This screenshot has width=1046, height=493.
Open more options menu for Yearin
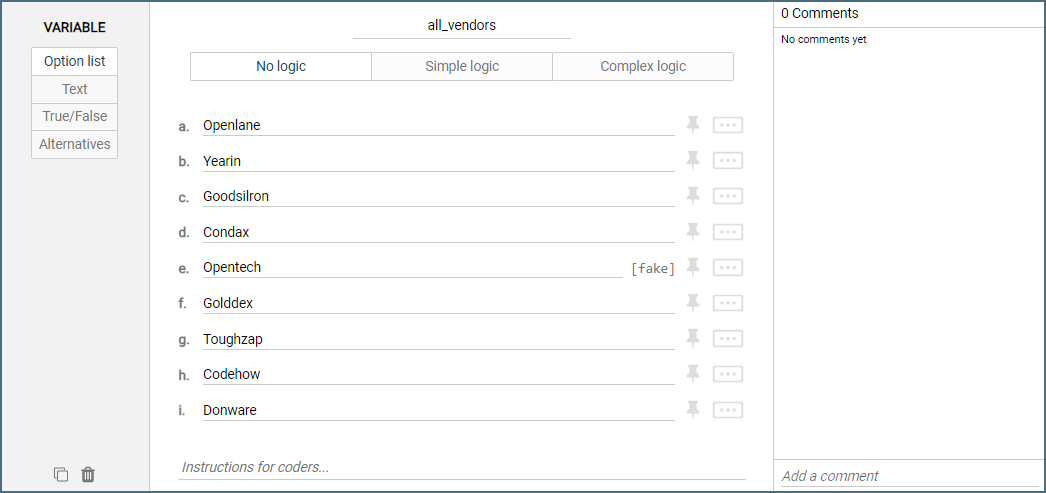tap(728, 161)
